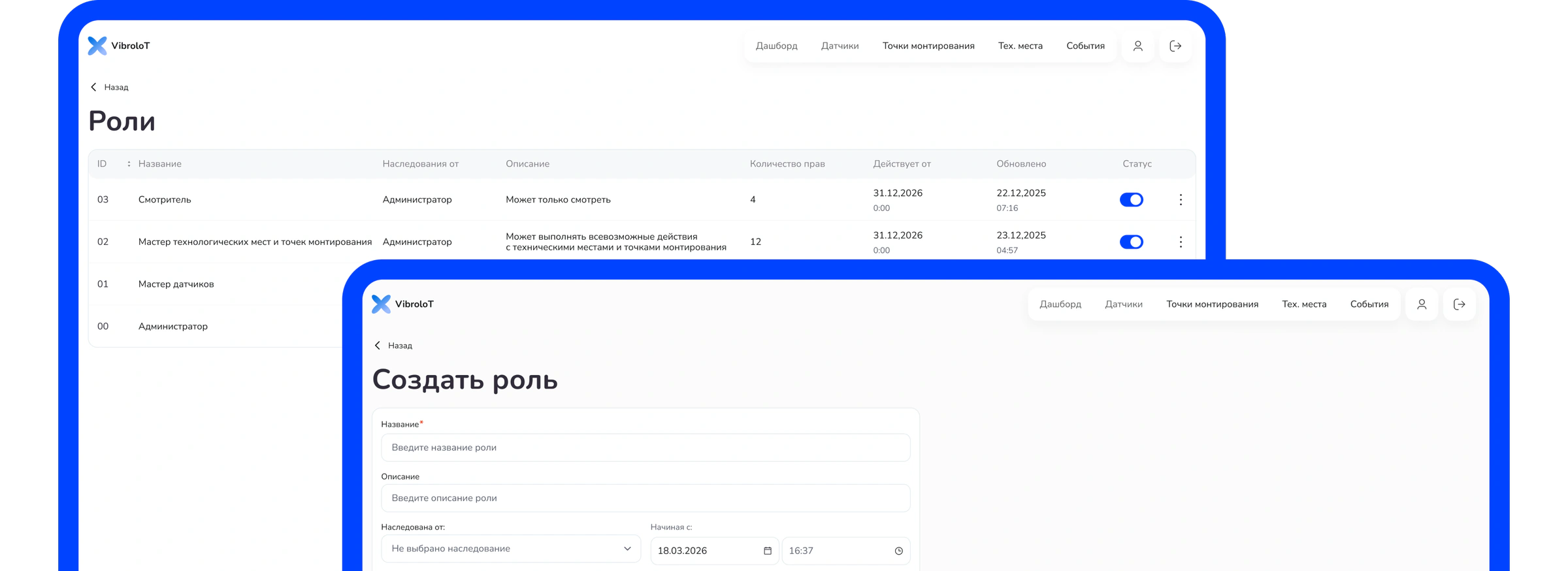The width and height of the screenshot is (1568, 571).
Task: Select Мастер технологических мест и точек монтирования
Action: coord(255,242)
